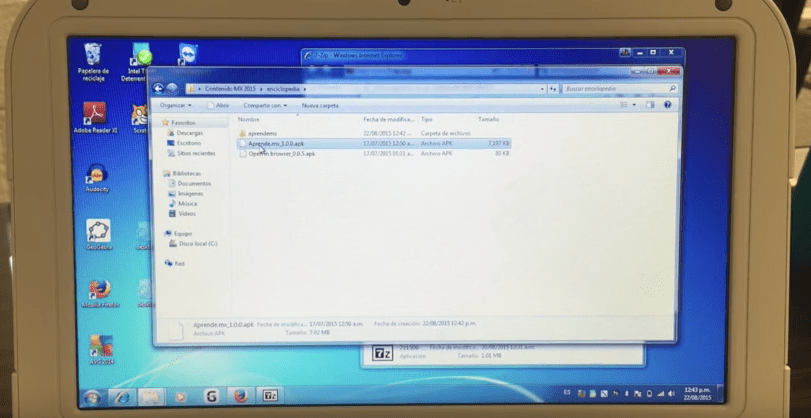Click the Internet Explorer window title bar behind
811x418 pixels.
(x=460, y=55)
